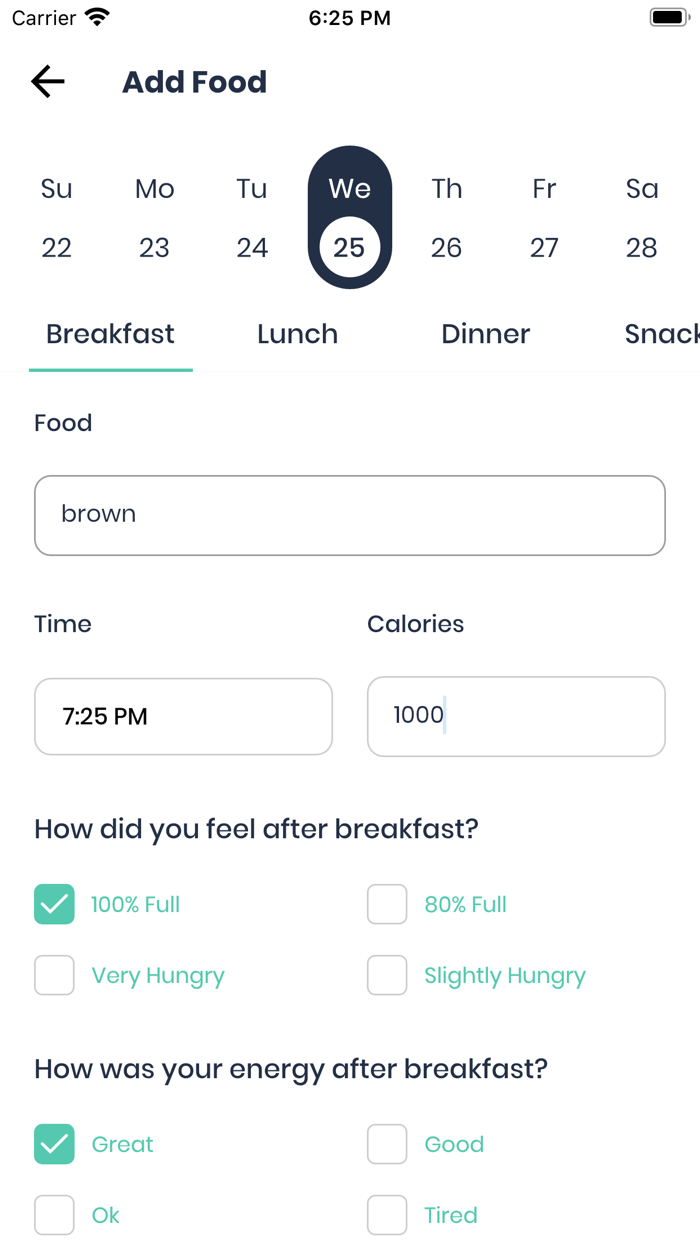Viewport: 700px width, 1244px height.
Task: Switch to the Snack tab
Action: [x=660, y=334]
